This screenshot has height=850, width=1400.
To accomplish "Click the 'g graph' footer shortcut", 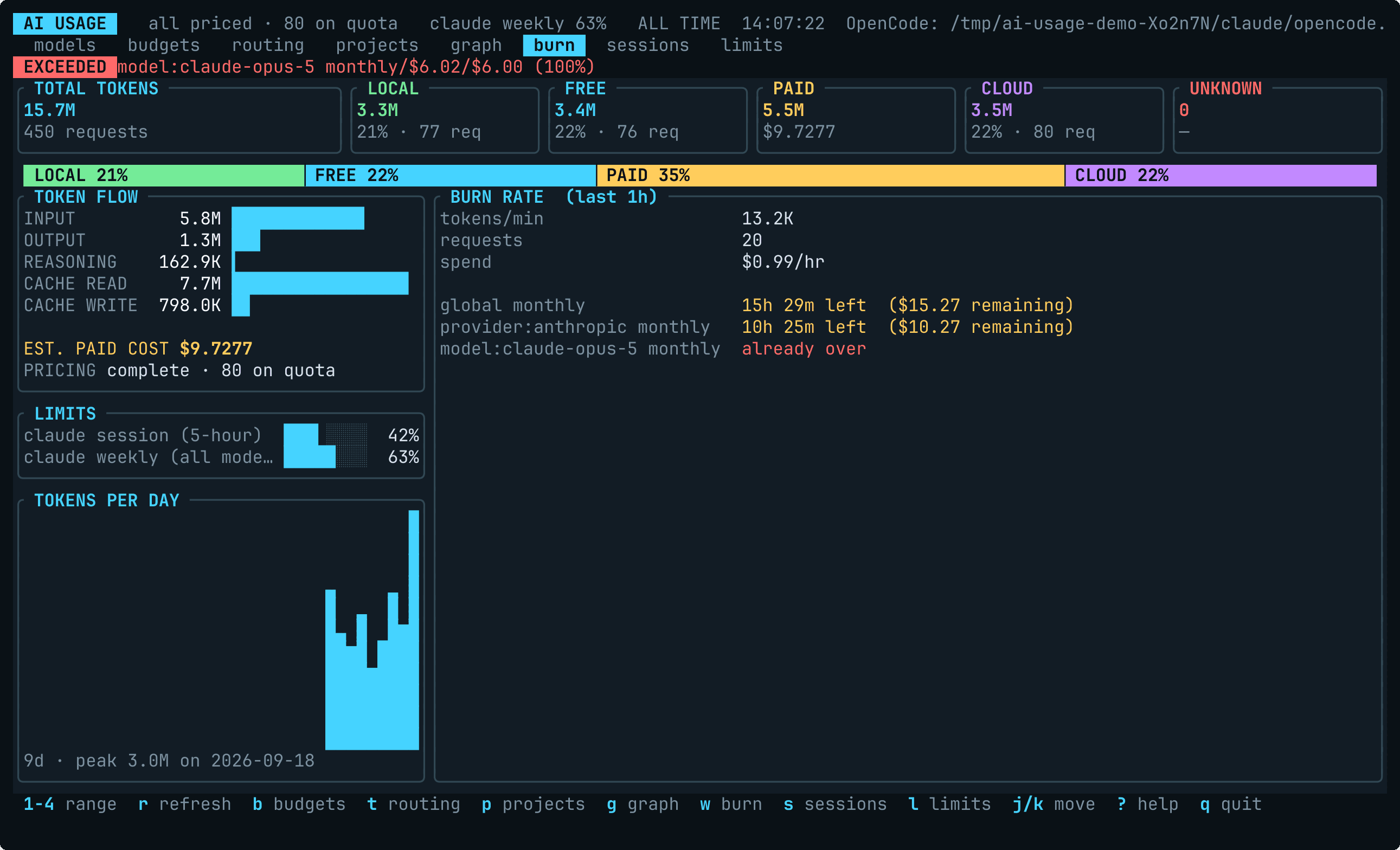I will tap(643, 804).
